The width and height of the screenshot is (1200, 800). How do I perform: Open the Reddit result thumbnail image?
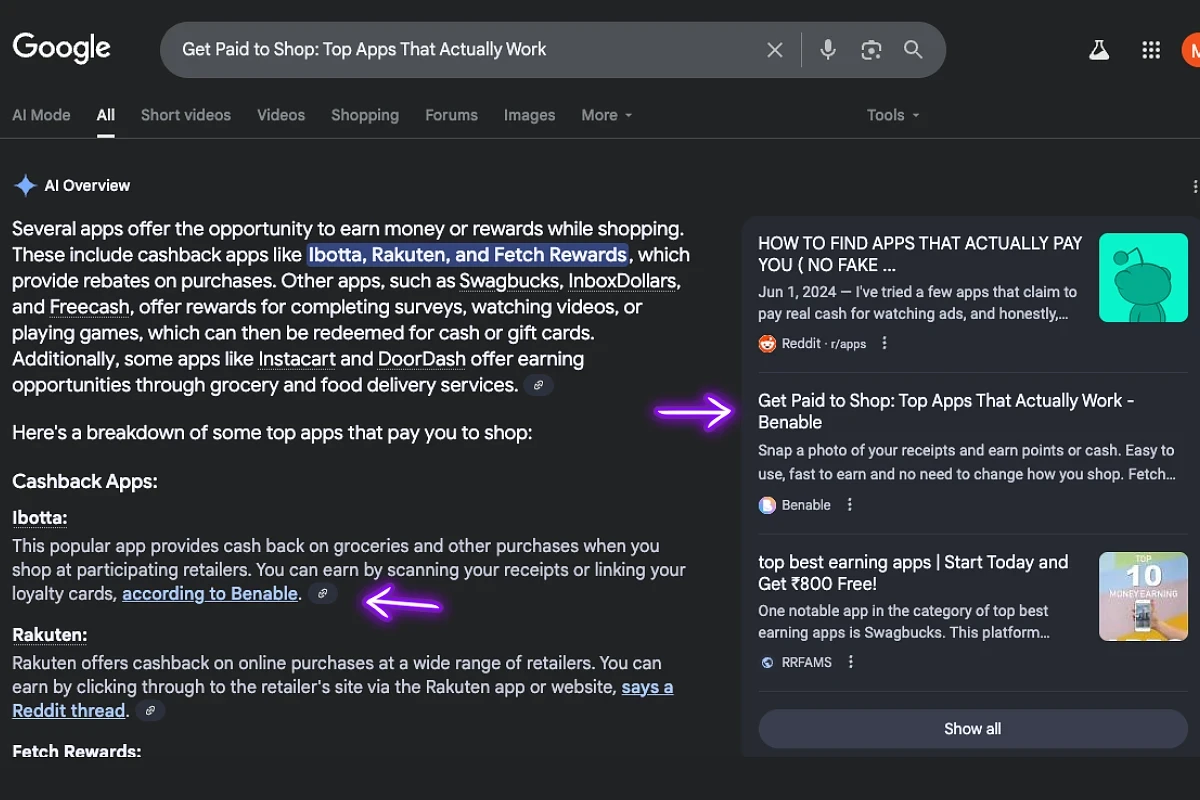1143,278
